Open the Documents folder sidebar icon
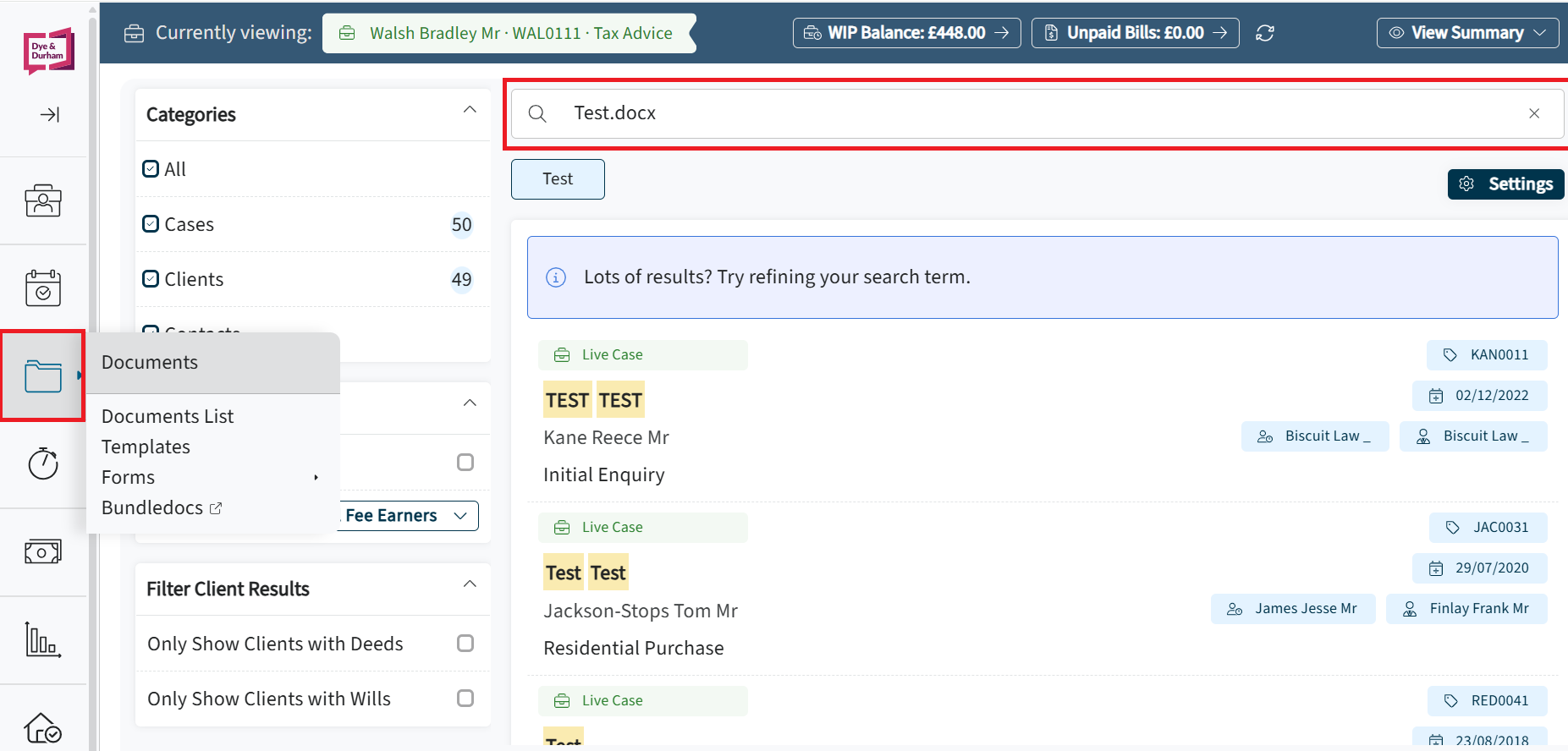1568x751 pixels. (x=43, y=376)
